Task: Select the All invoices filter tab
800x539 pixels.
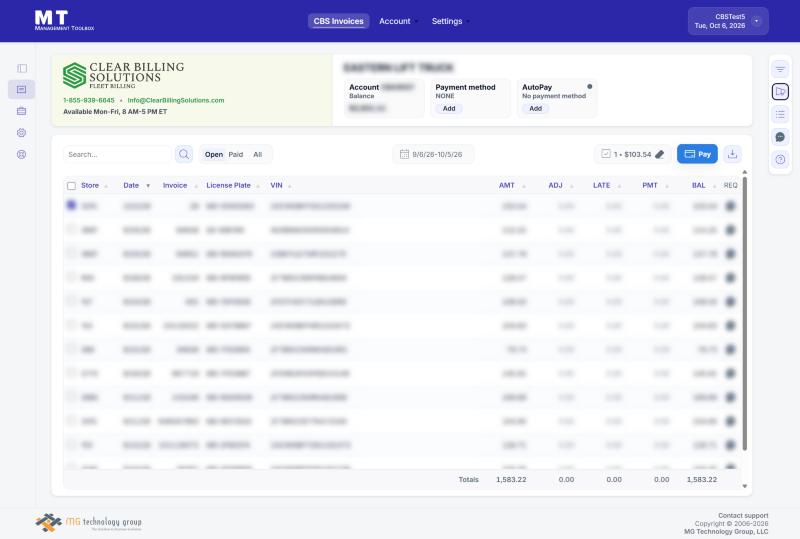Action: (258, 155)
